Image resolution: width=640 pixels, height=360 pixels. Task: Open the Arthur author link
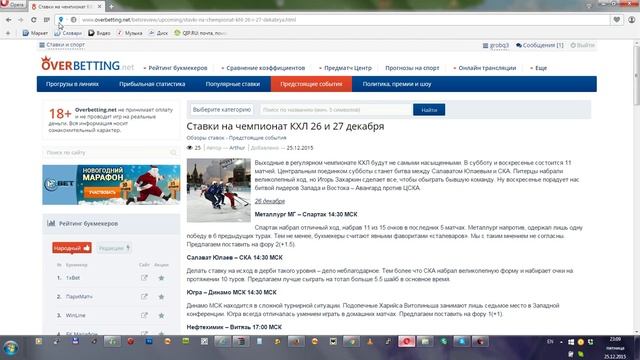[x=237, y=148]
